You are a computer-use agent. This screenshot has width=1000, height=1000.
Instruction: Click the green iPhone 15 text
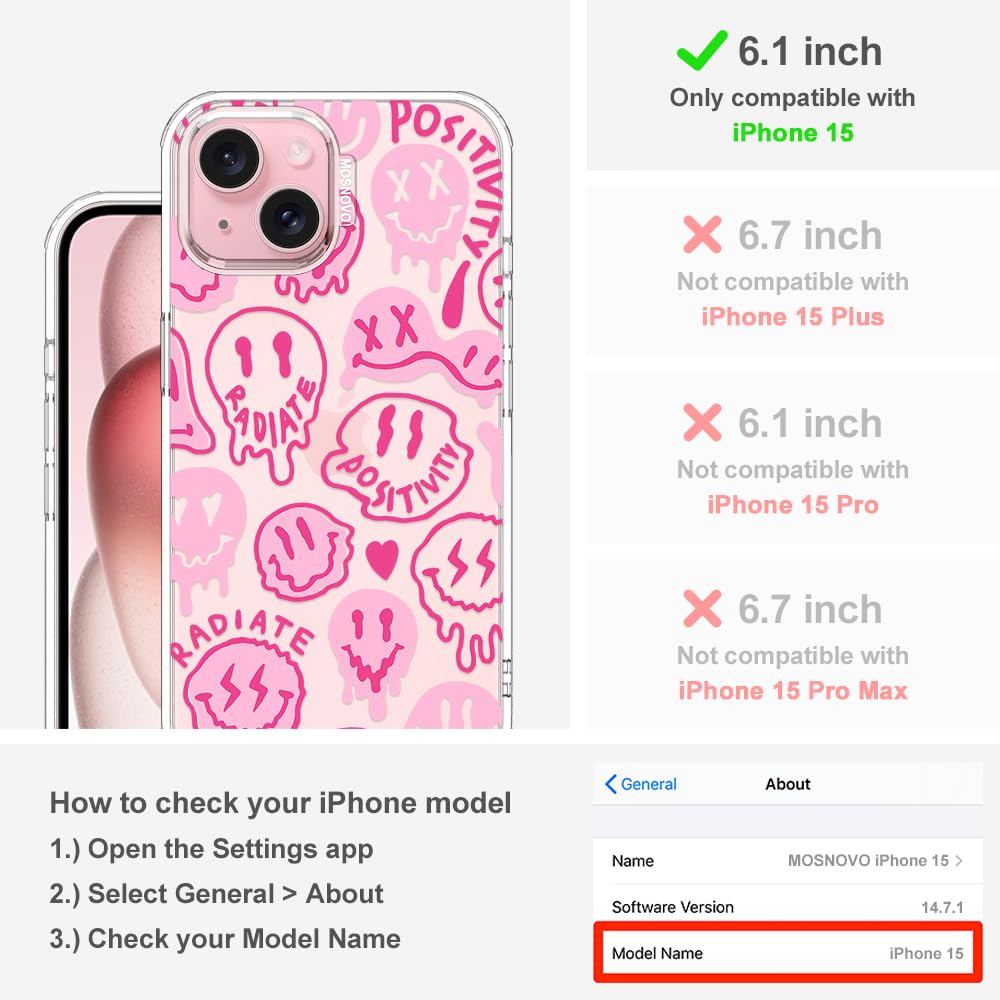click(x=793, y=133)
